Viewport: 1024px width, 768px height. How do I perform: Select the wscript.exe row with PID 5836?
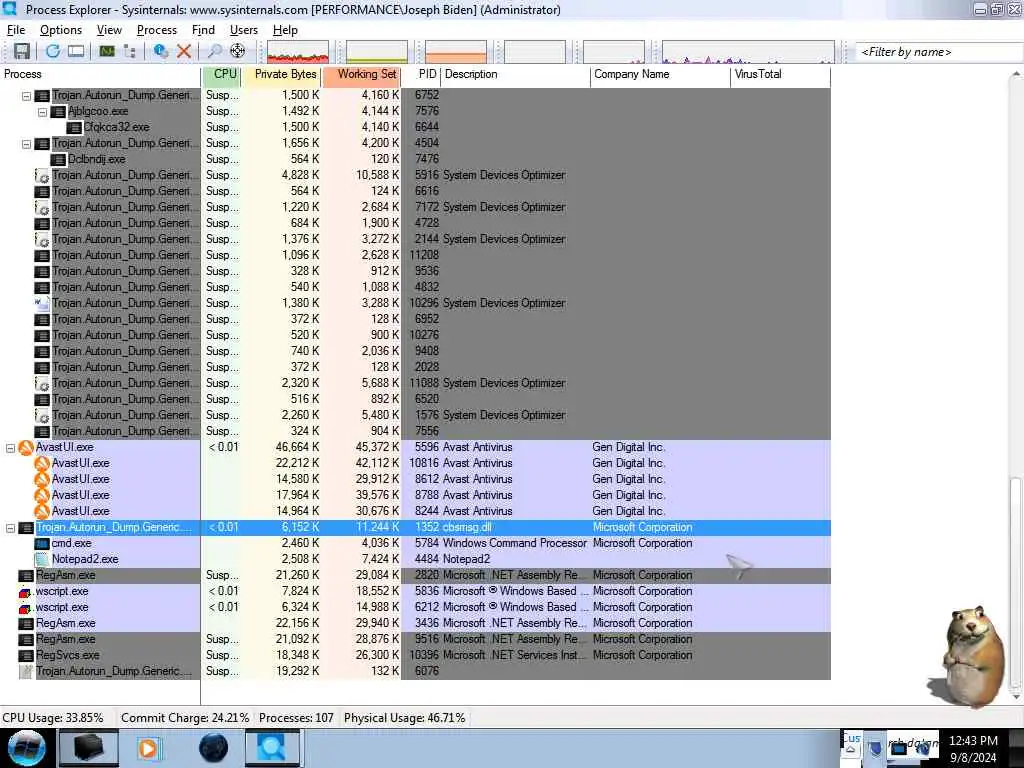(x=415, y=591)
